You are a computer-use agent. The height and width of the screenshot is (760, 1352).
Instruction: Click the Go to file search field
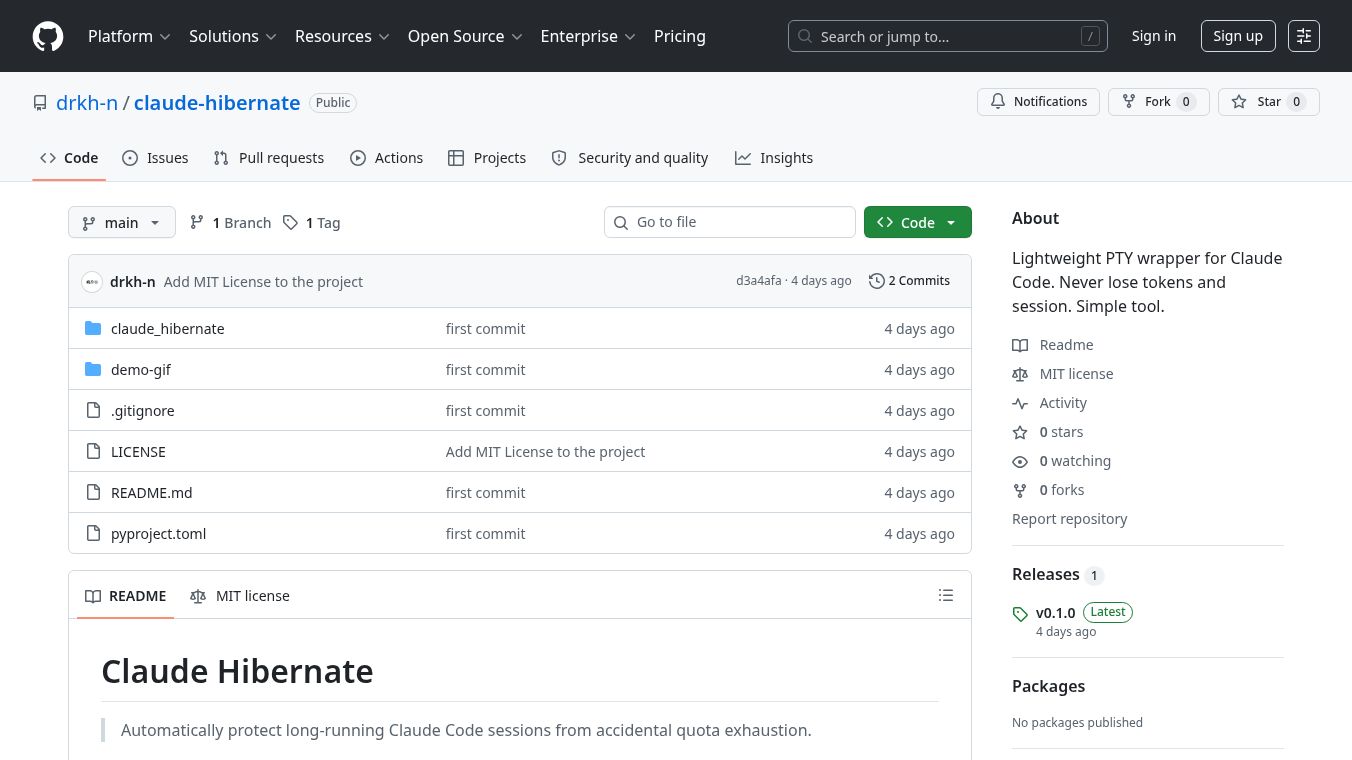pos(730,222)
